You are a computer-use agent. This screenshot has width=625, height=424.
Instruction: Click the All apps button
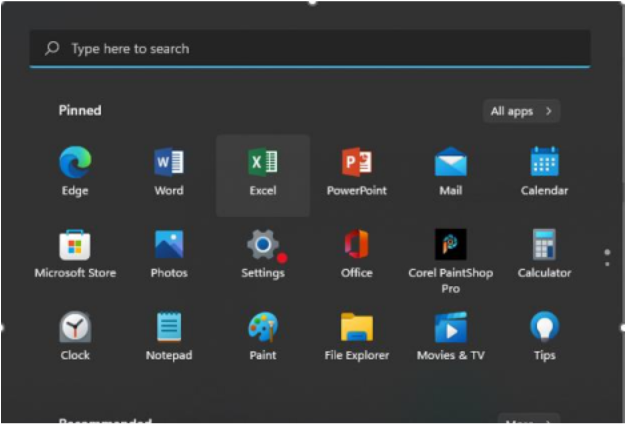521,111
